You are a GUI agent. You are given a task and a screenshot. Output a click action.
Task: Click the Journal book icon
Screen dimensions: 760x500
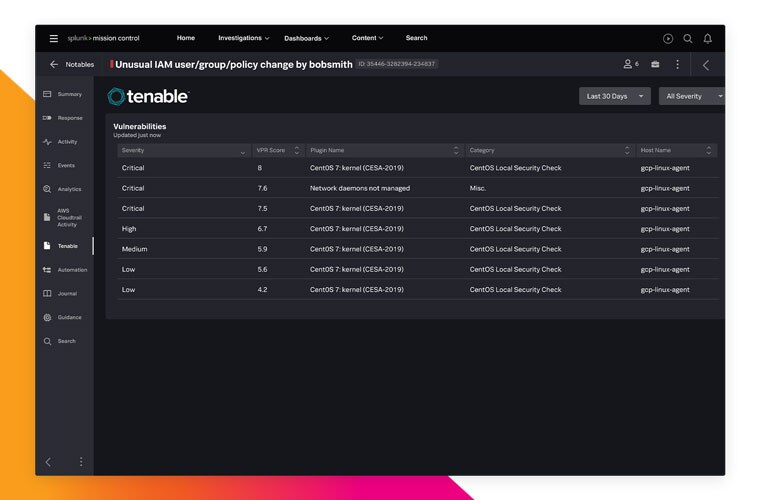click(47, 294)
